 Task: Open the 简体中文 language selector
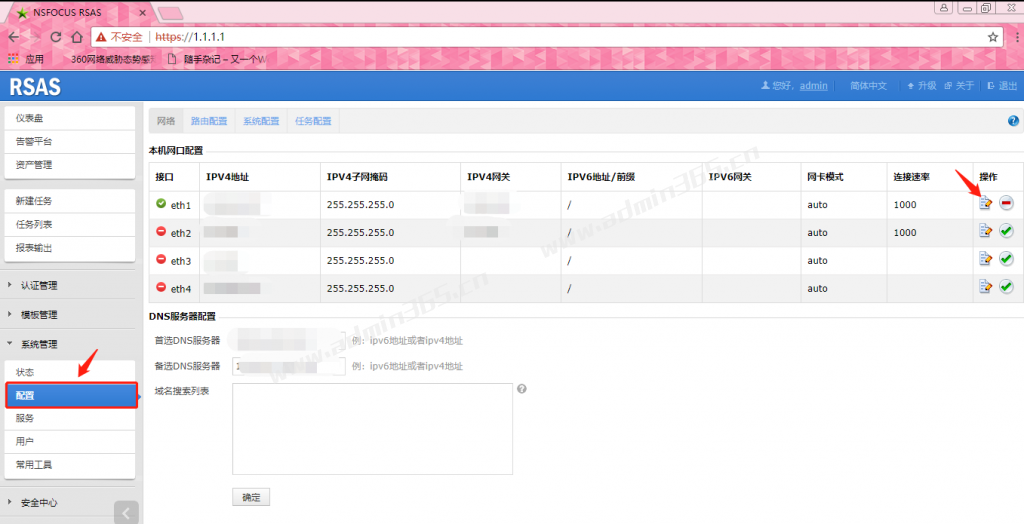(868, 86)
